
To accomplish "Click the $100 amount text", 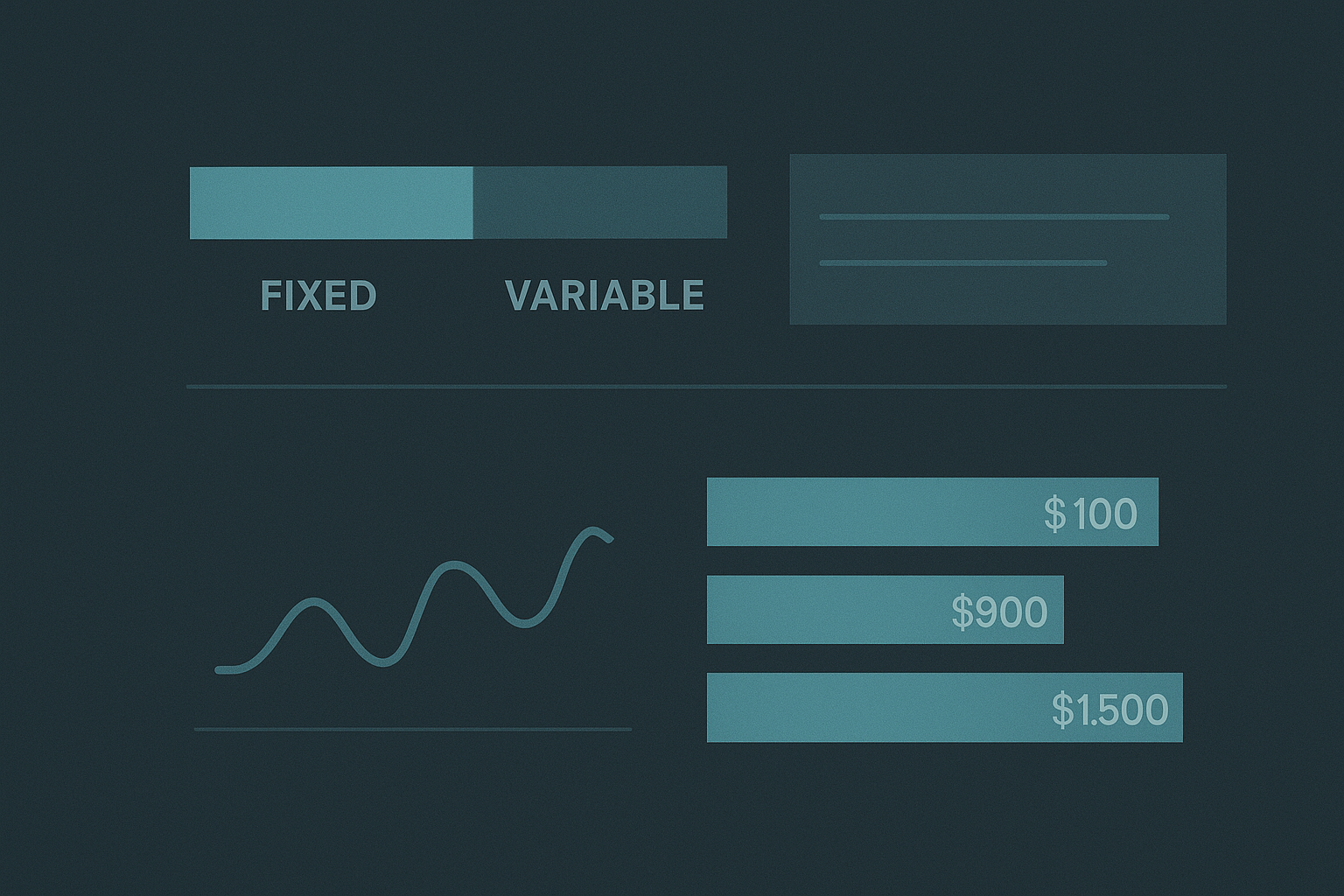I will click(1090, 513).
